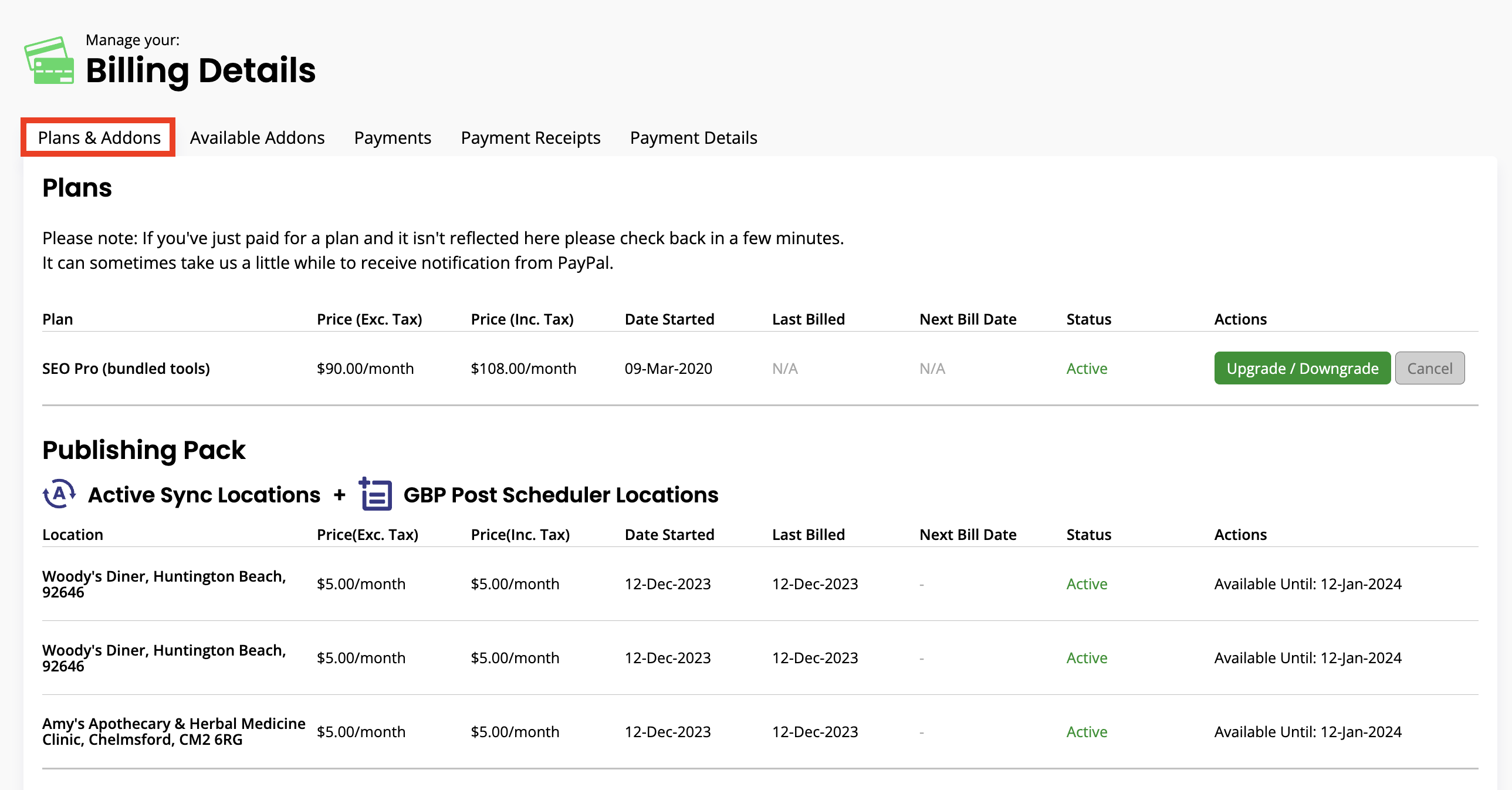Image resolution: width=1512 pixels, height=790 pixels.
Task: Select Amy's Apothecary & Herbal Medicine Clinic location
Action: click(174, 731)
